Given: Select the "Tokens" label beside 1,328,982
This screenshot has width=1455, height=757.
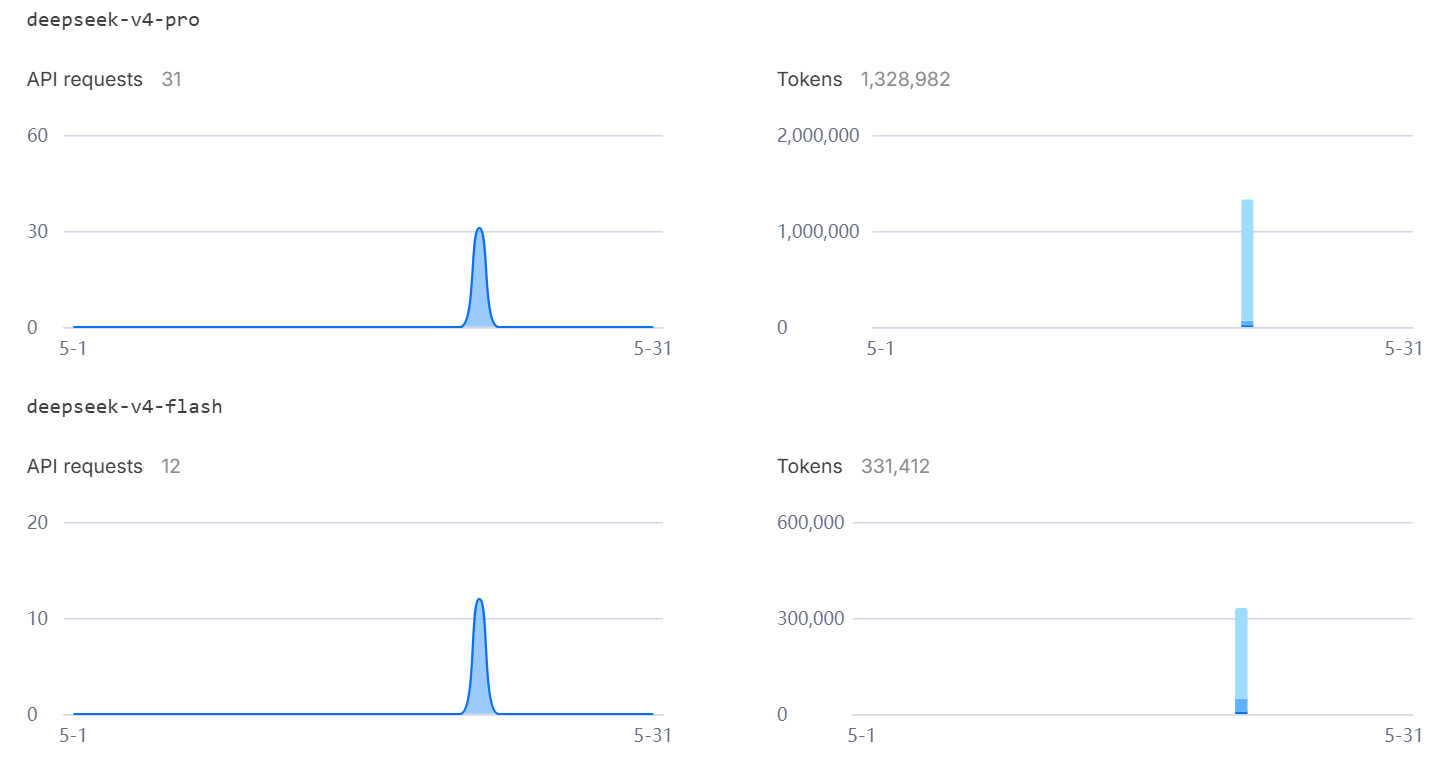Looking at the screenshot, I should click(x=810, y=79).
